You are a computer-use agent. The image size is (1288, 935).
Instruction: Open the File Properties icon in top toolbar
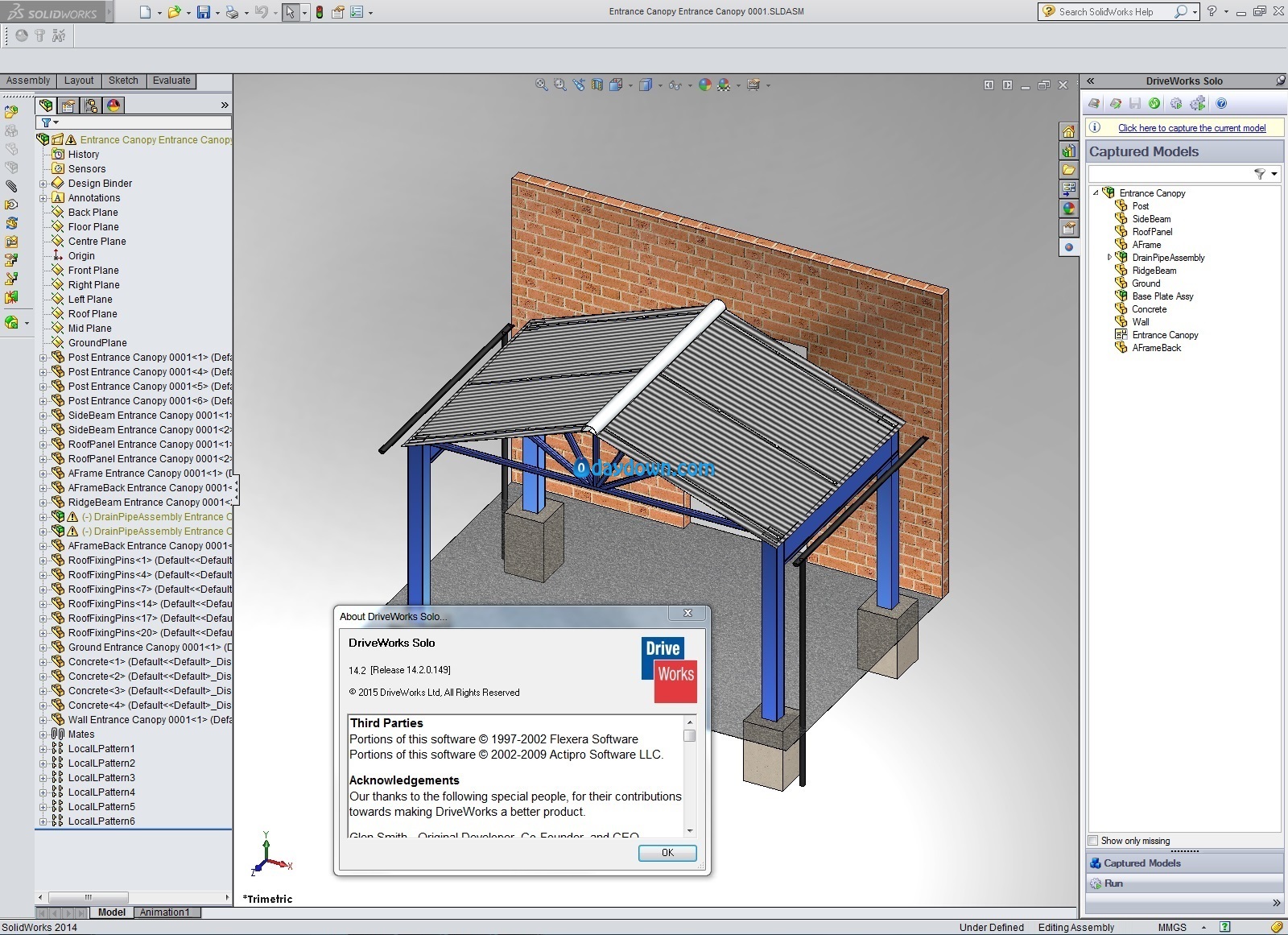click(338, 12)
